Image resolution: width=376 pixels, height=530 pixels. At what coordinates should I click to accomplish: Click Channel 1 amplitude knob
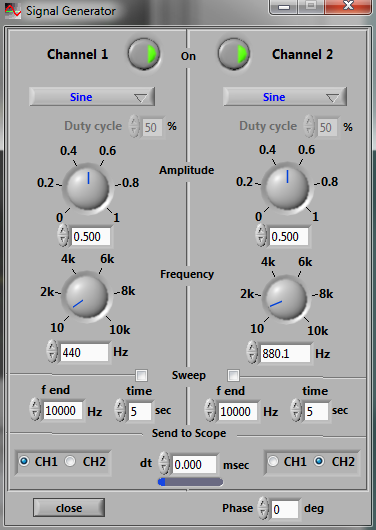[x=88, y=188]
